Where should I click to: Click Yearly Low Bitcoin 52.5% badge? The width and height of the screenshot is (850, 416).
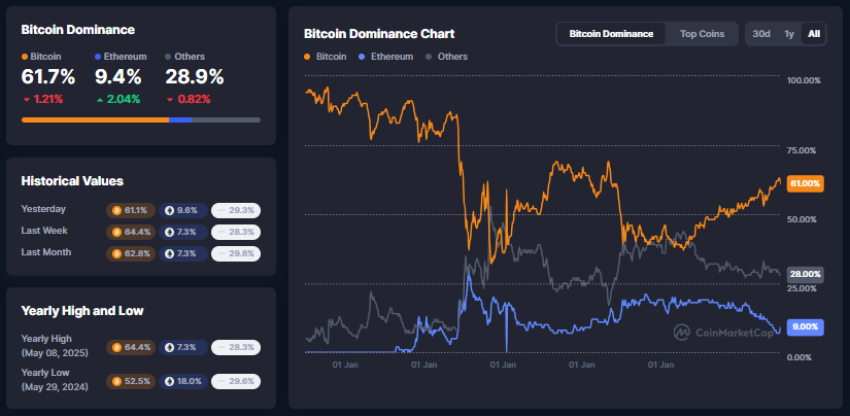tap(129, 381)
